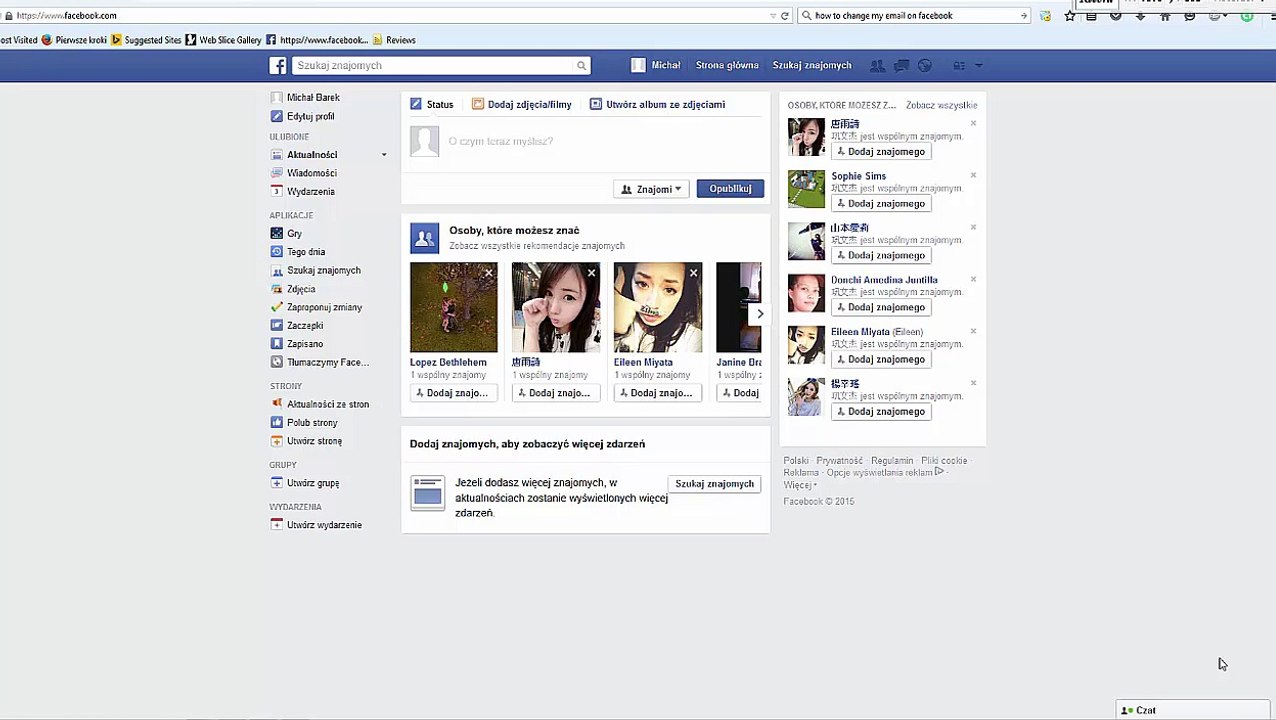Open friend requests icon in blue bar

(x=877, y=65)
